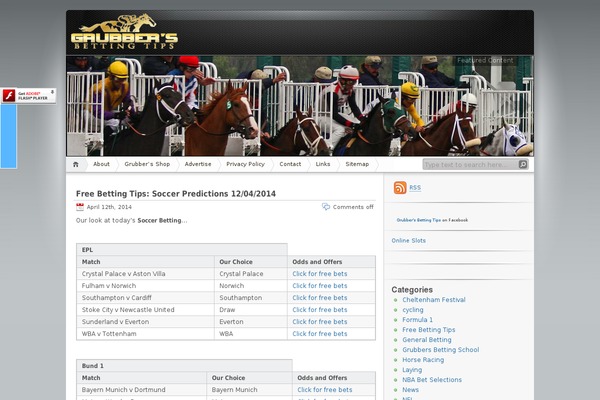Open the General Betting category
The width and height of the screenshot is (600, 400).
tap(427, 340)
